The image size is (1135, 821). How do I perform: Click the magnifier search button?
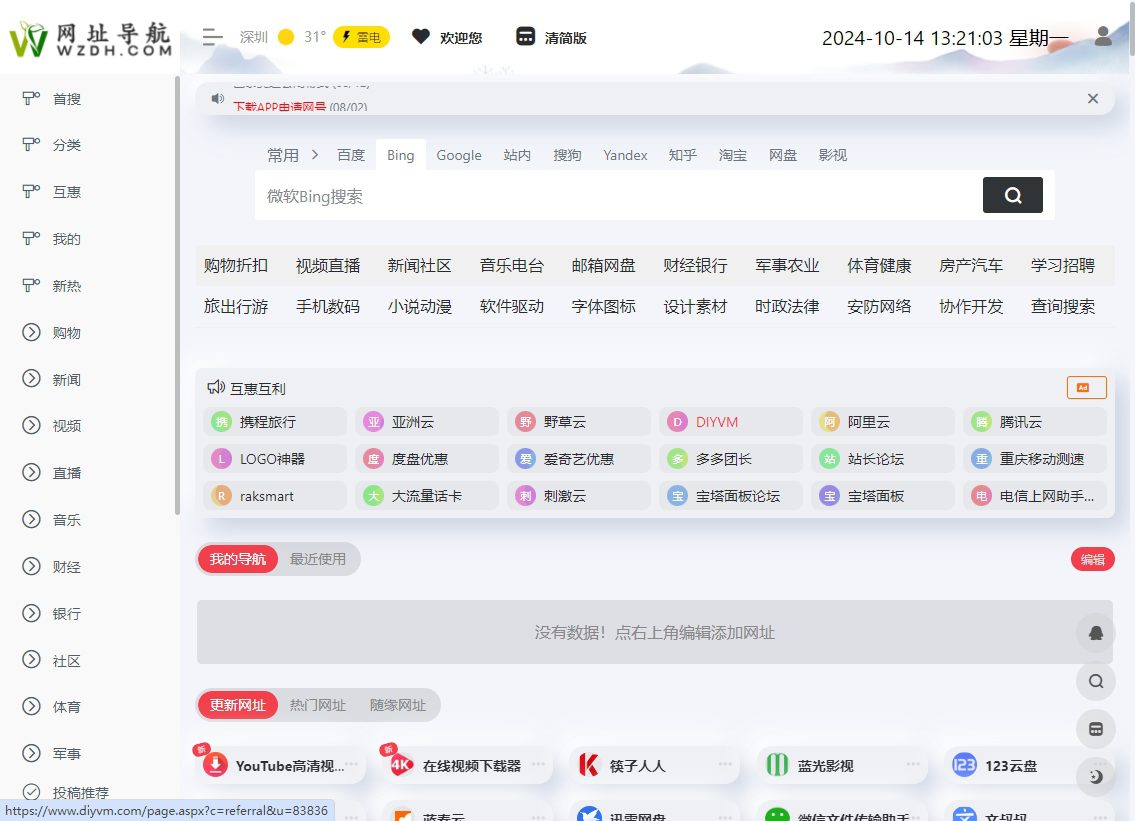(1013, 195)
